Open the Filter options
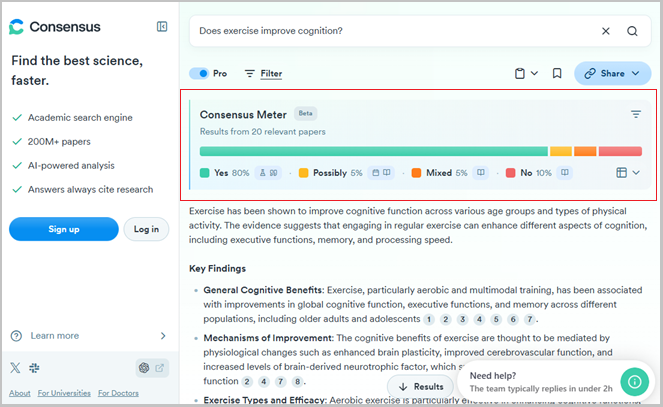The height and width of the screenshot is (407, 663). [x=263, y=74]
